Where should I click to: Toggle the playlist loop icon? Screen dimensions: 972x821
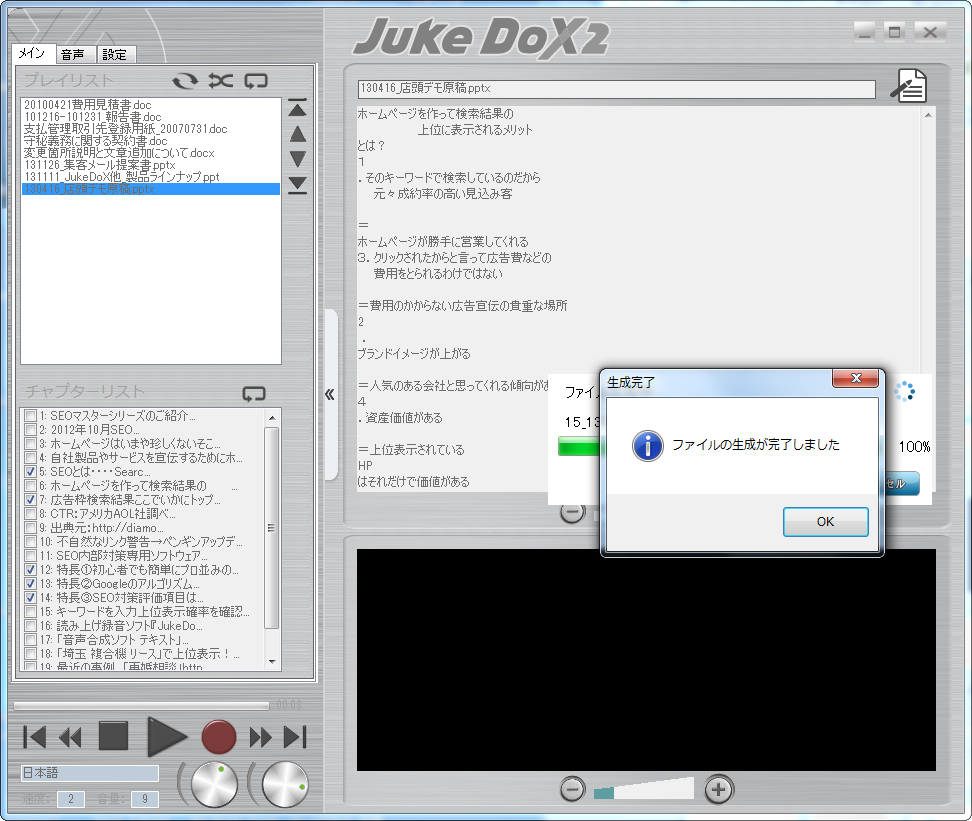(x=256, y=81)
